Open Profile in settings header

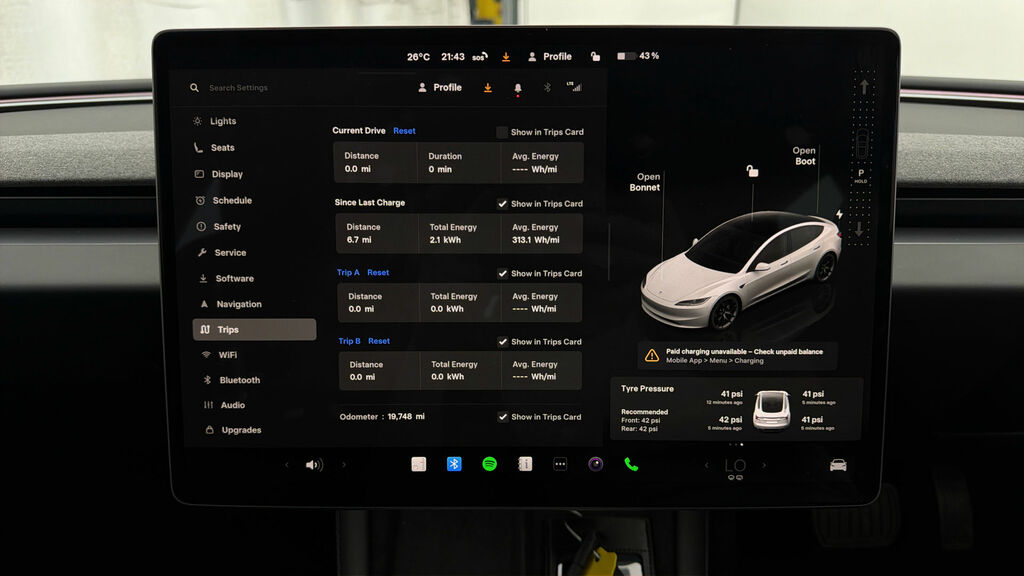pos(440,88)
